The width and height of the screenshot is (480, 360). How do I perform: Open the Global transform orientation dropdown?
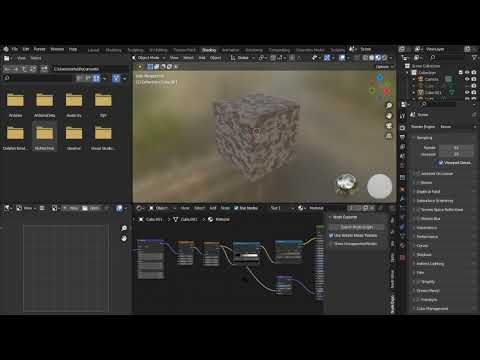pyautogui.click(x=243, y=58)
